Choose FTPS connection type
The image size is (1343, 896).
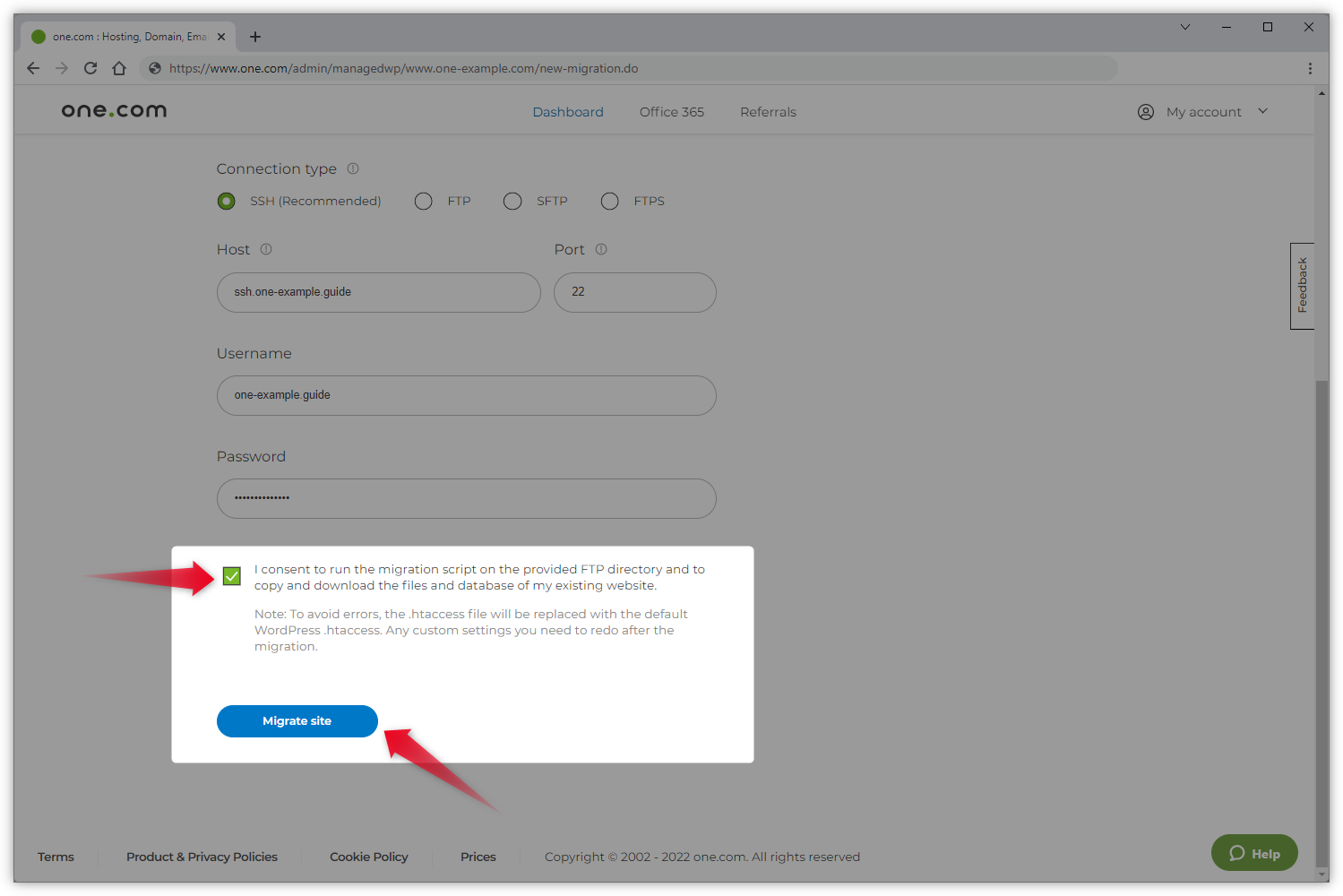point(610,202)
